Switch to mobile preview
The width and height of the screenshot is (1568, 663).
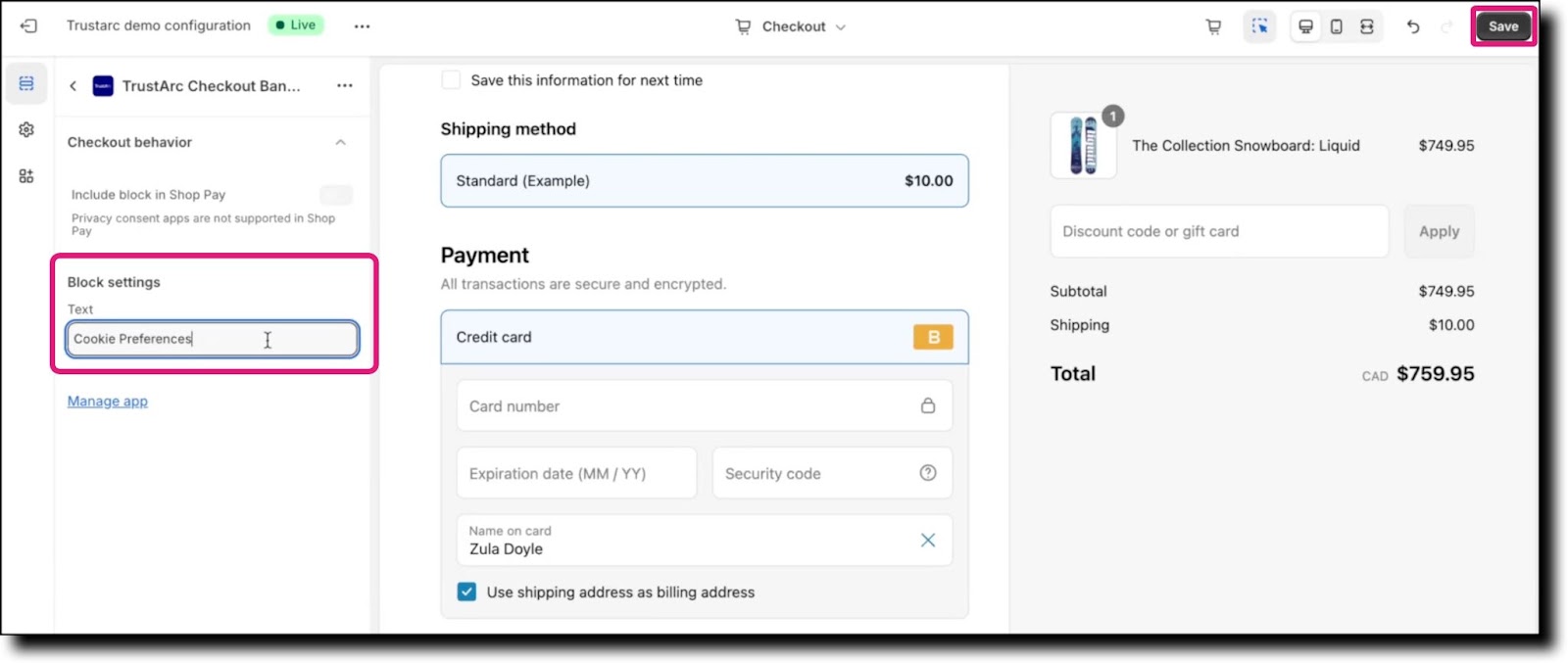(x=1336, y=26)
